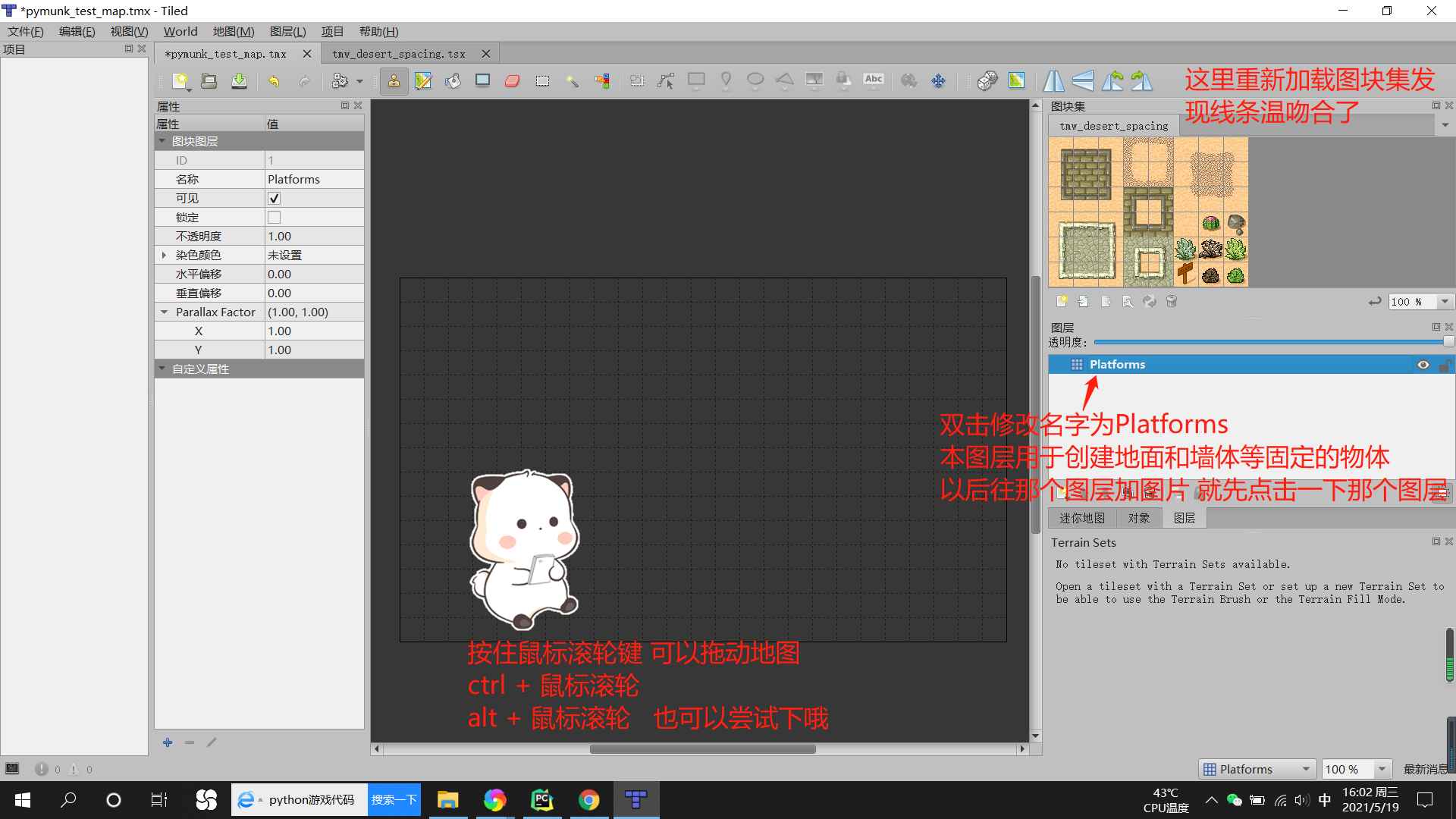Switch to the 对象 panel tab
The height and width of the screenshot is (819, 1456).
point(1138,518)
